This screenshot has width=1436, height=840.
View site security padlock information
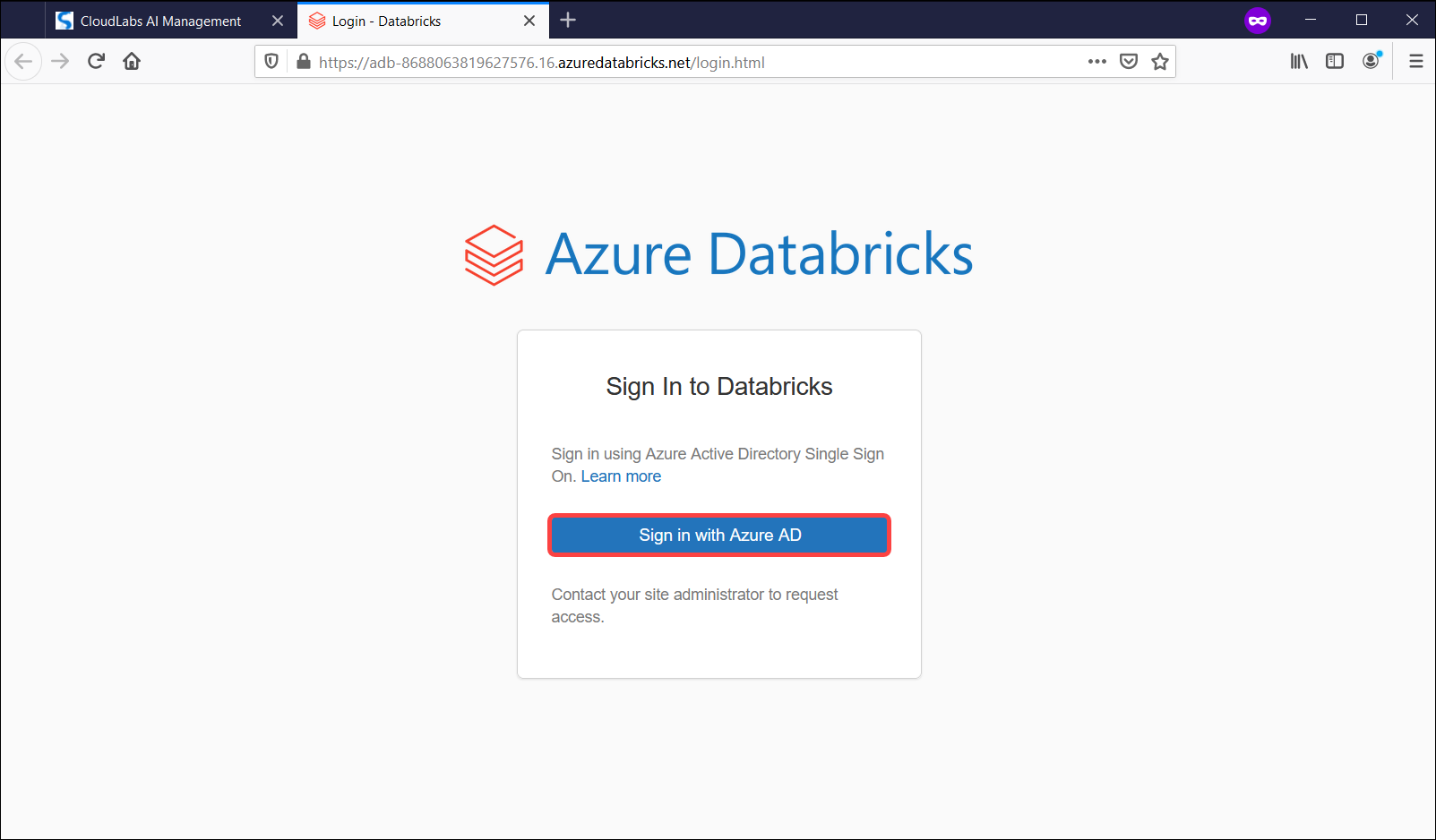[304, 62]
